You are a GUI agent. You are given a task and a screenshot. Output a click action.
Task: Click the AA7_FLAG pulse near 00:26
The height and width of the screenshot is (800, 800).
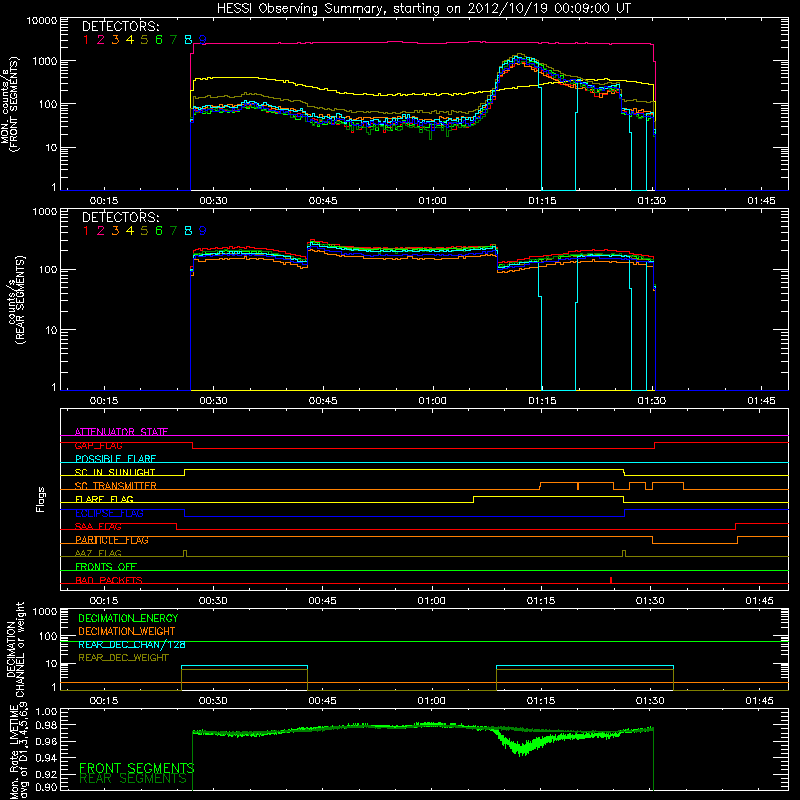coord(185,554)
